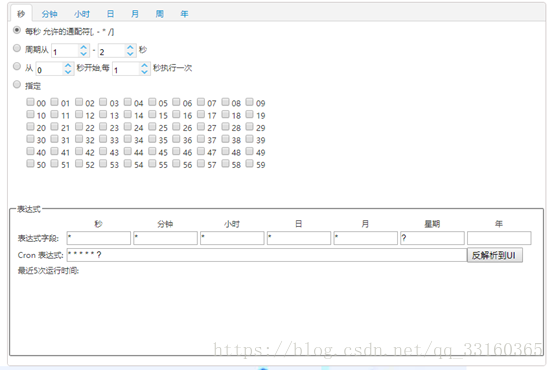Tick the 45 second checkbox
Screen dimensions: 554x370
tap(152, 151)
